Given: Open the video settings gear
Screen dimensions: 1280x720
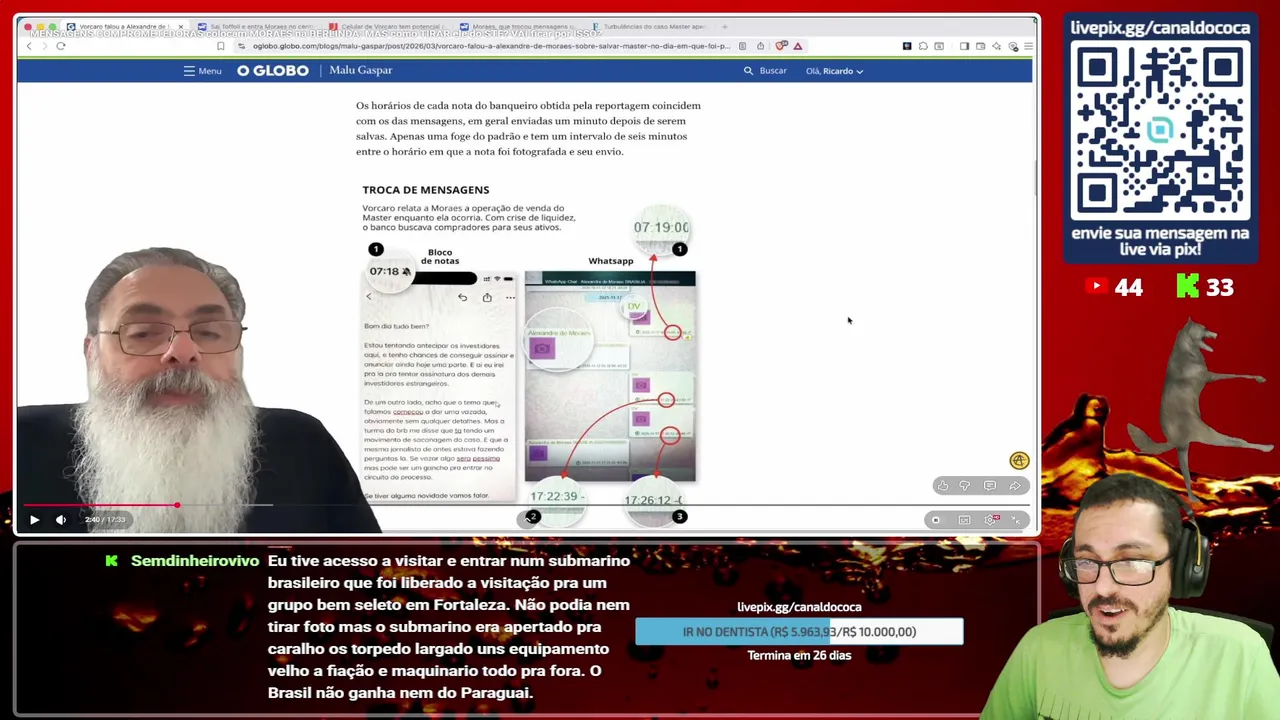Looking at the screenshot, I should [x=991, y=520].
